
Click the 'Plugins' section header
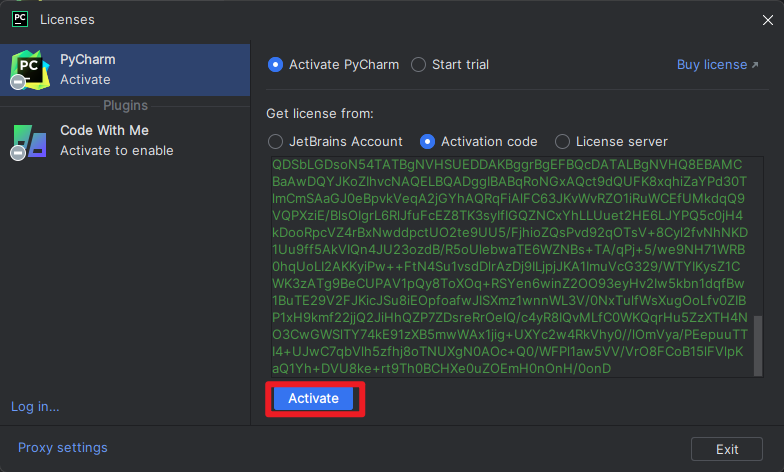[126, 106]
